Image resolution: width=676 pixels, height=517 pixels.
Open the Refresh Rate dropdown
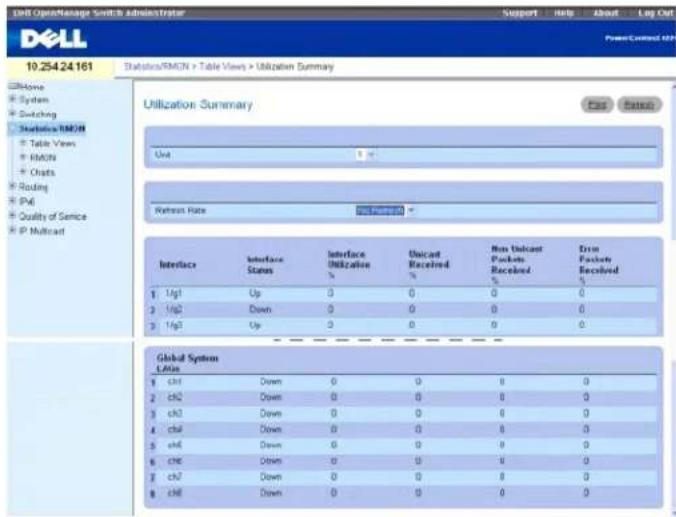[385, 210]
